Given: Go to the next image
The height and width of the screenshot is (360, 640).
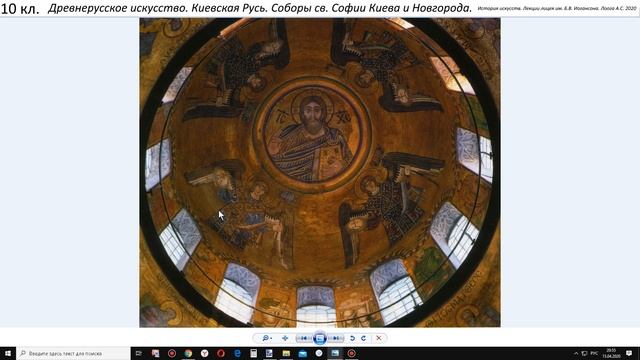Looking at the screenshot, I should (336, 338).
